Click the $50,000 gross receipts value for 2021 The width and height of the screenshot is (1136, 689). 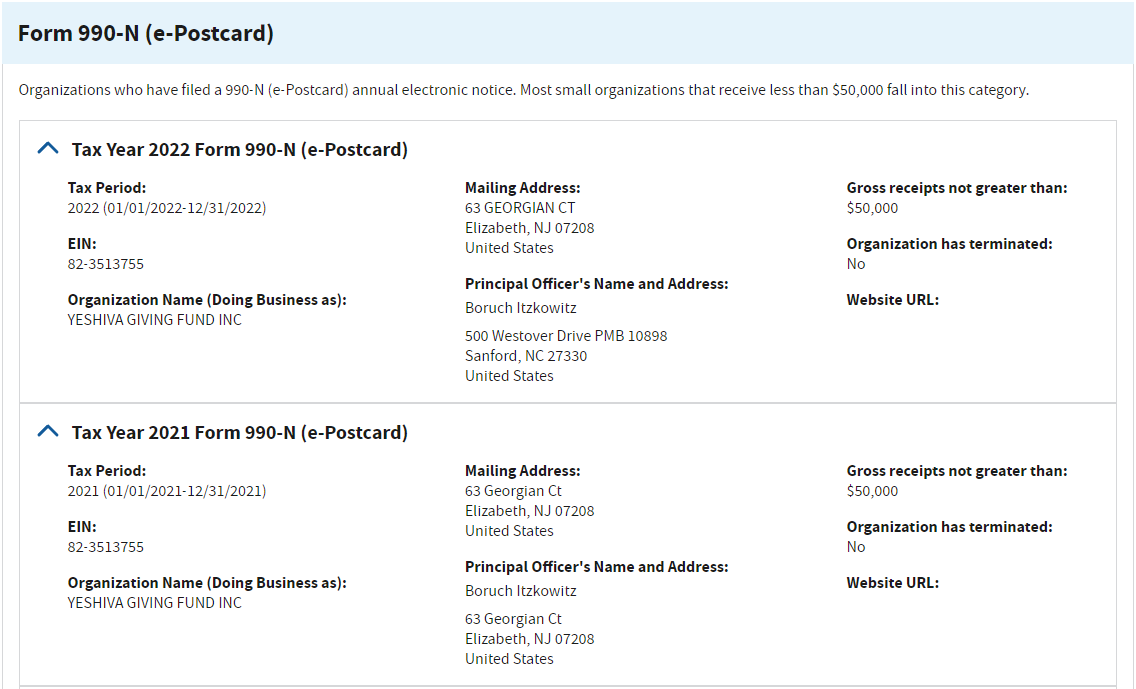tap(872, 491)
